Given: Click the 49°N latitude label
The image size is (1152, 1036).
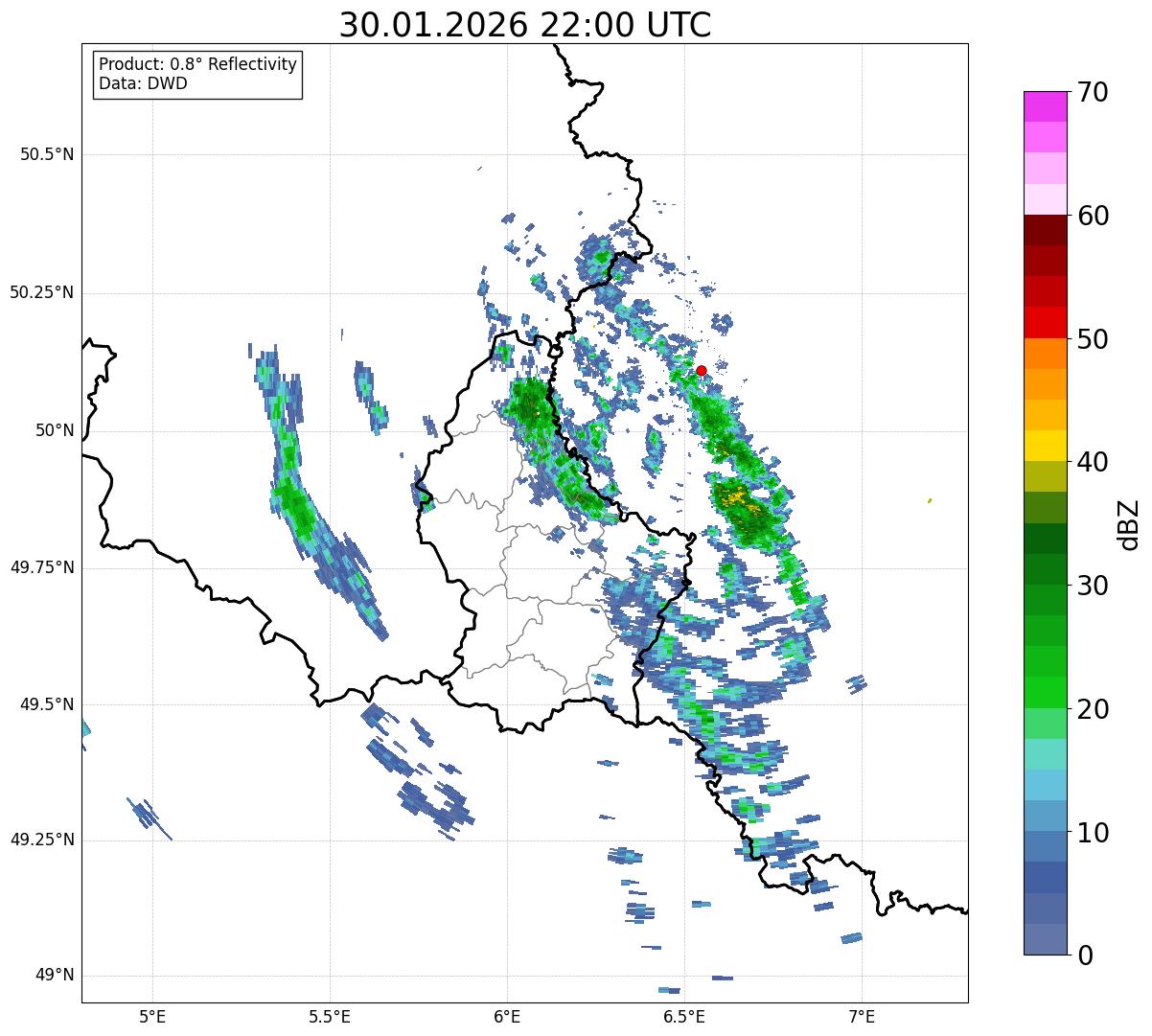Looking at the screenshot, I should tap(55, 976).
